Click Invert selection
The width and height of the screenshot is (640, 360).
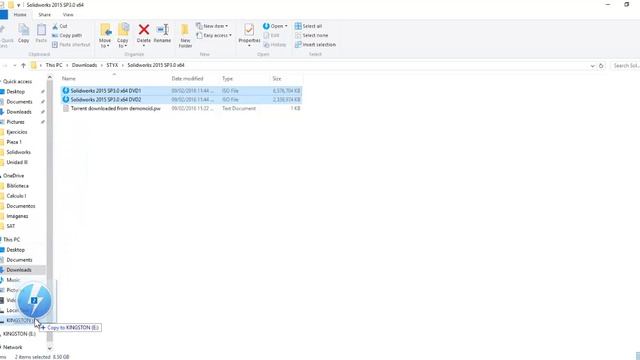[315, 44]
